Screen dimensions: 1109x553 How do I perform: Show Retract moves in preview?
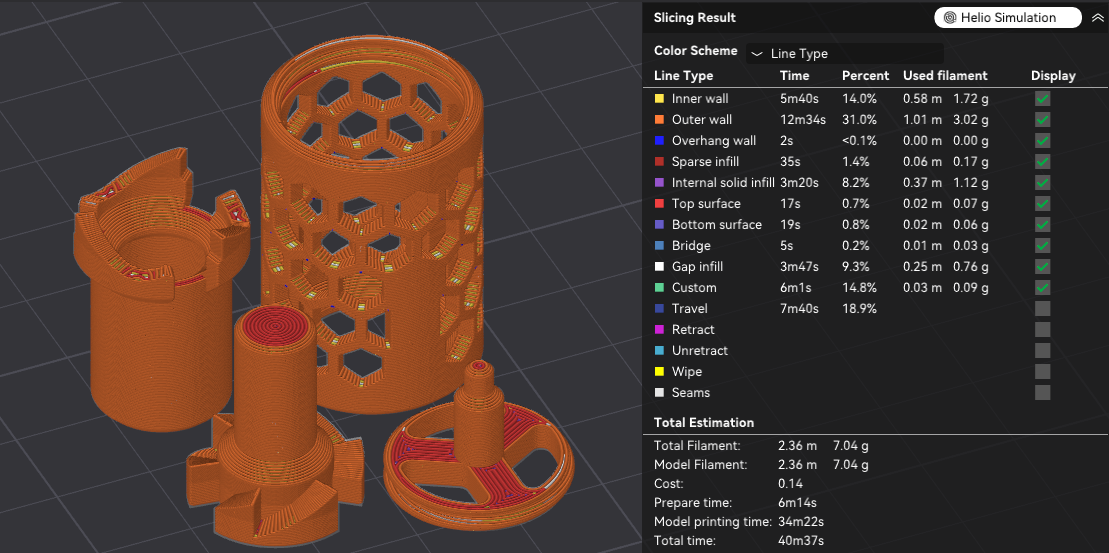(x=1042, y=330)
